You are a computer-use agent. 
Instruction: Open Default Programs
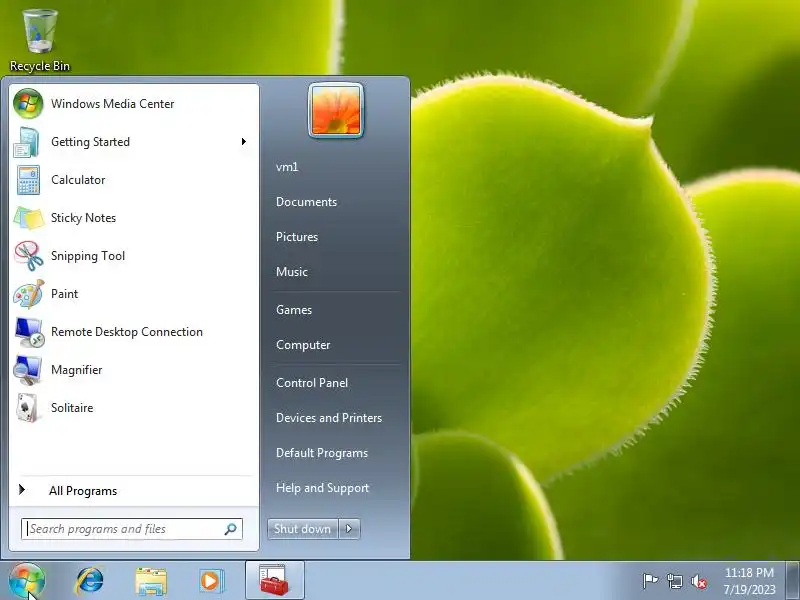pos(321,453)
